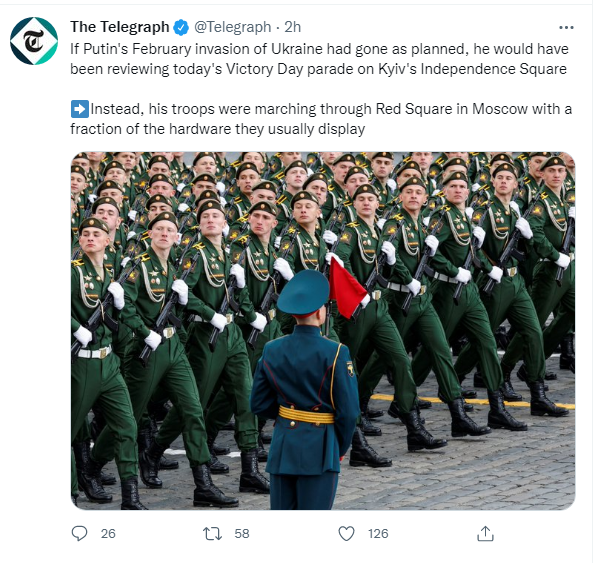View the 126 likes count
Viewport: 596px width, 563px height.
click(x=378, y=534)
